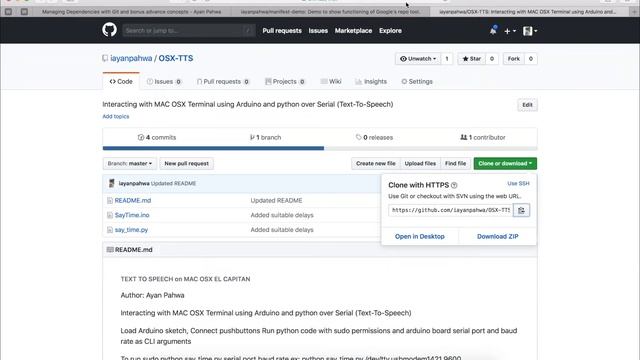Click the GitHub octocat logo

109,30
